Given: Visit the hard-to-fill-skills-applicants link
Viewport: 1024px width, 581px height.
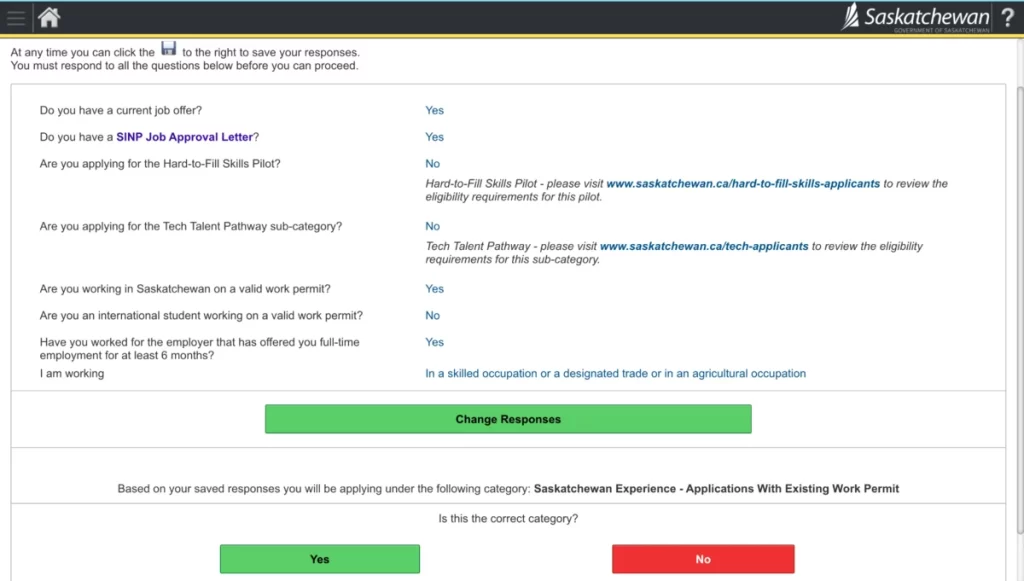Looking at the screenshot, I should point(743,184).
